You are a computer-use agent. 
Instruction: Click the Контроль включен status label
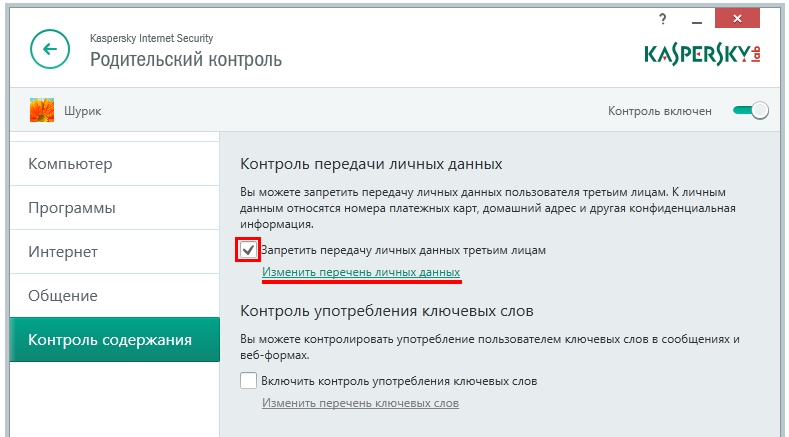click(660, 111)
